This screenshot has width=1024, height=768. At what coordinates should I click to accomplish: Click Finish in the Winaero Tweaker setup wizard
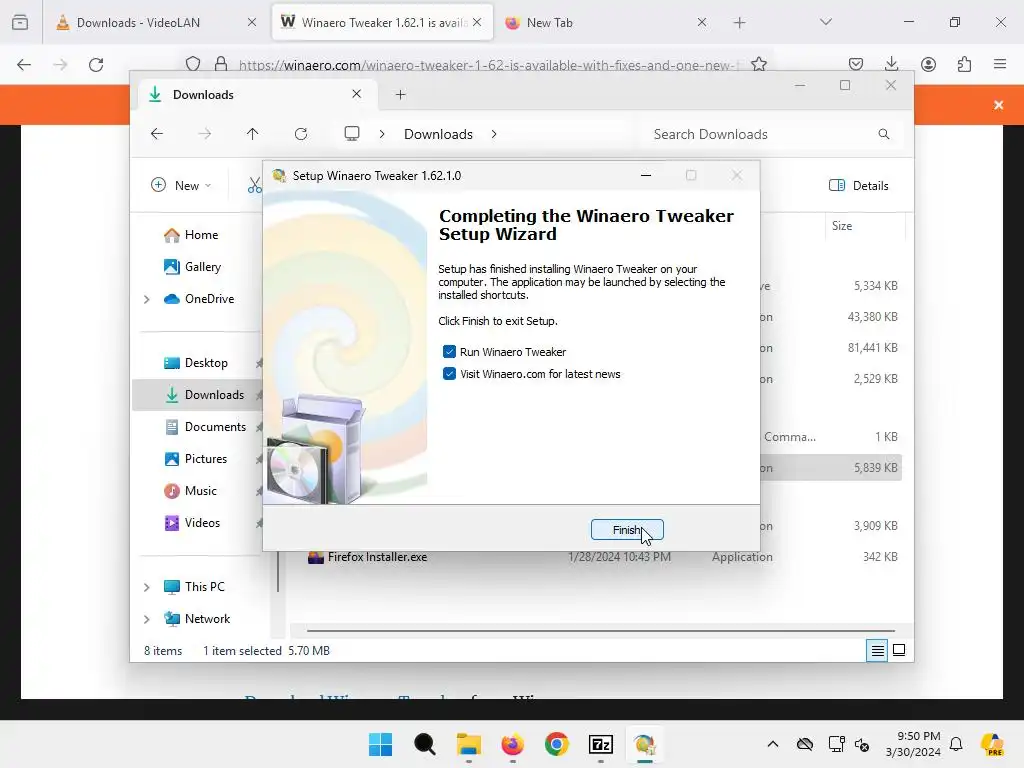(x=627, y=530)
